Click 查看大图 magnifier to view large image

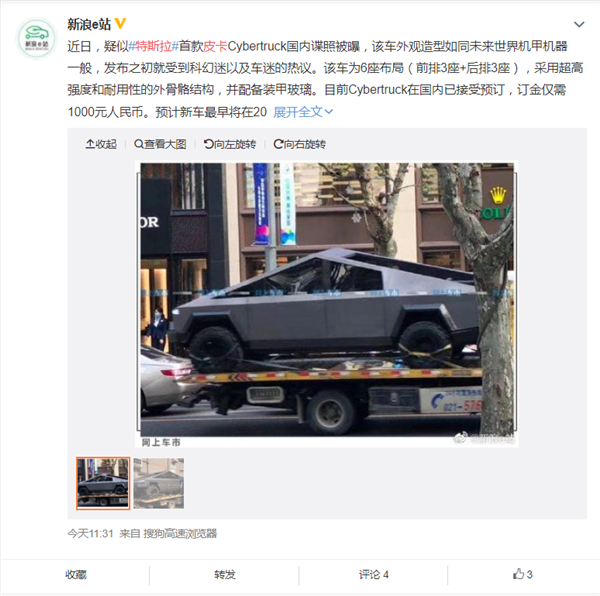(160, 144)
